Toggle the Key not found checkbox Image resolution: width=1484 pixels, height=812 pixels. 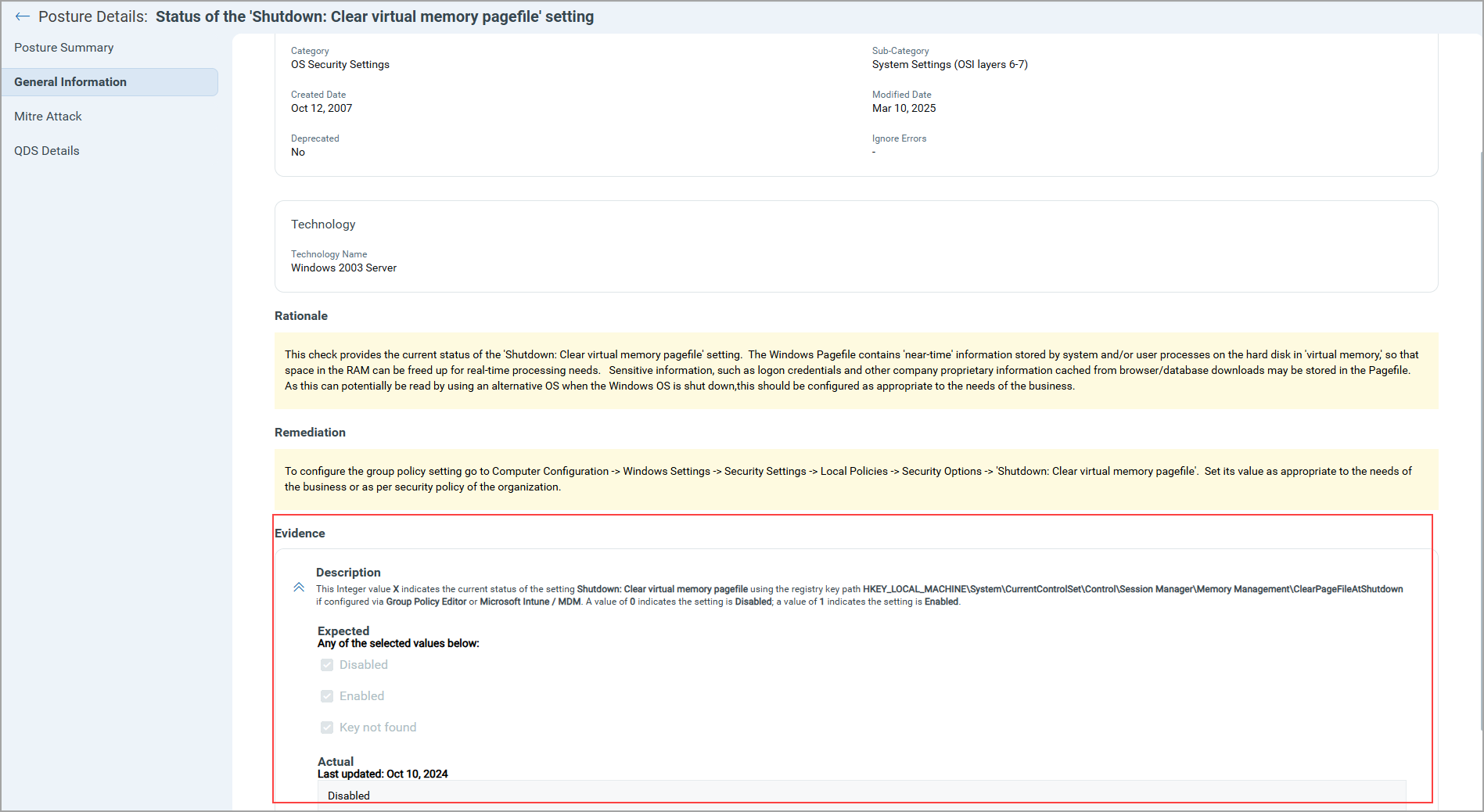327,728
